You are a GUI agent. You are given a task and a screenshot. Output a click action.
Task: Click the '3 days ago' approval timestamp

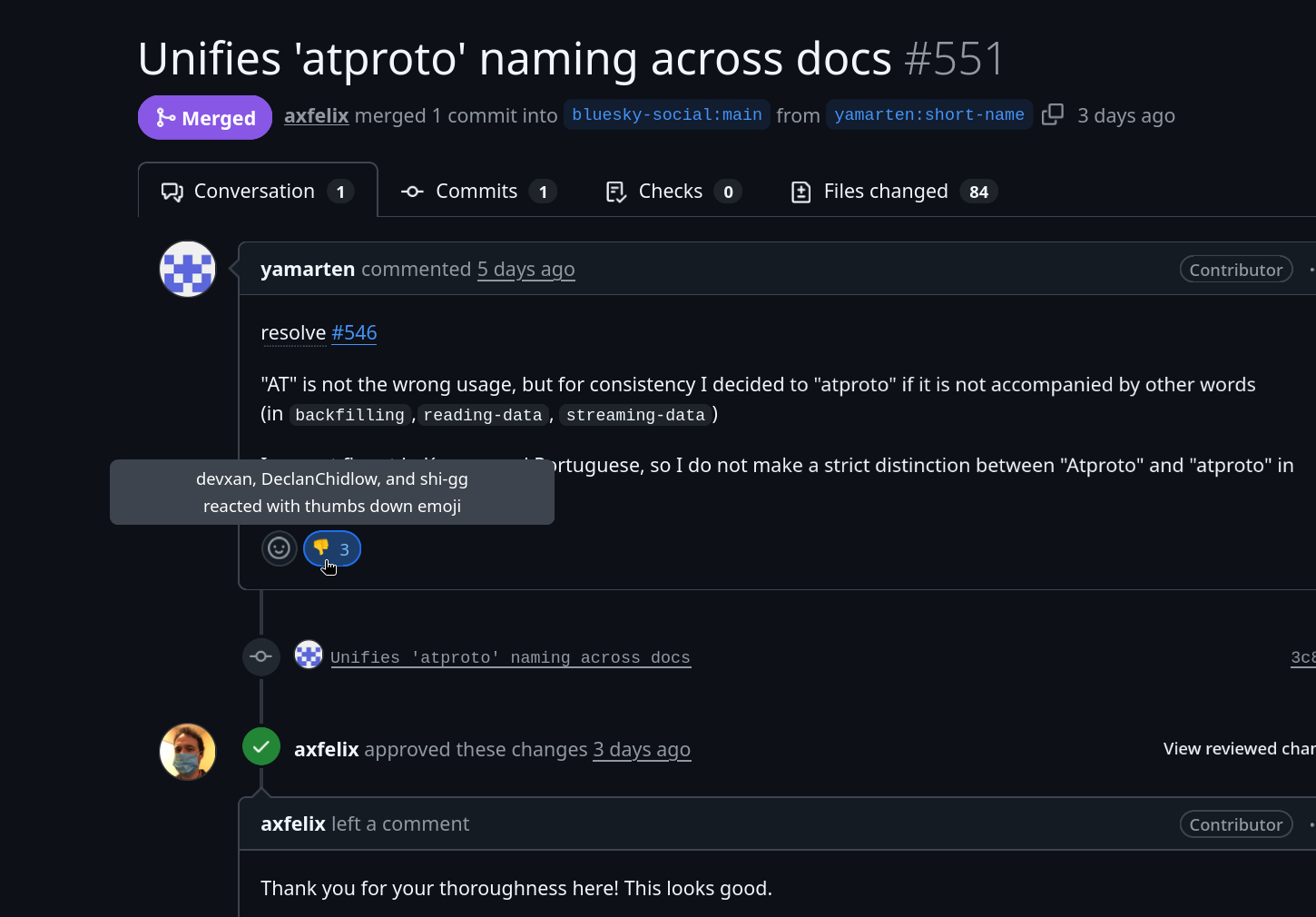click(642, 750)
